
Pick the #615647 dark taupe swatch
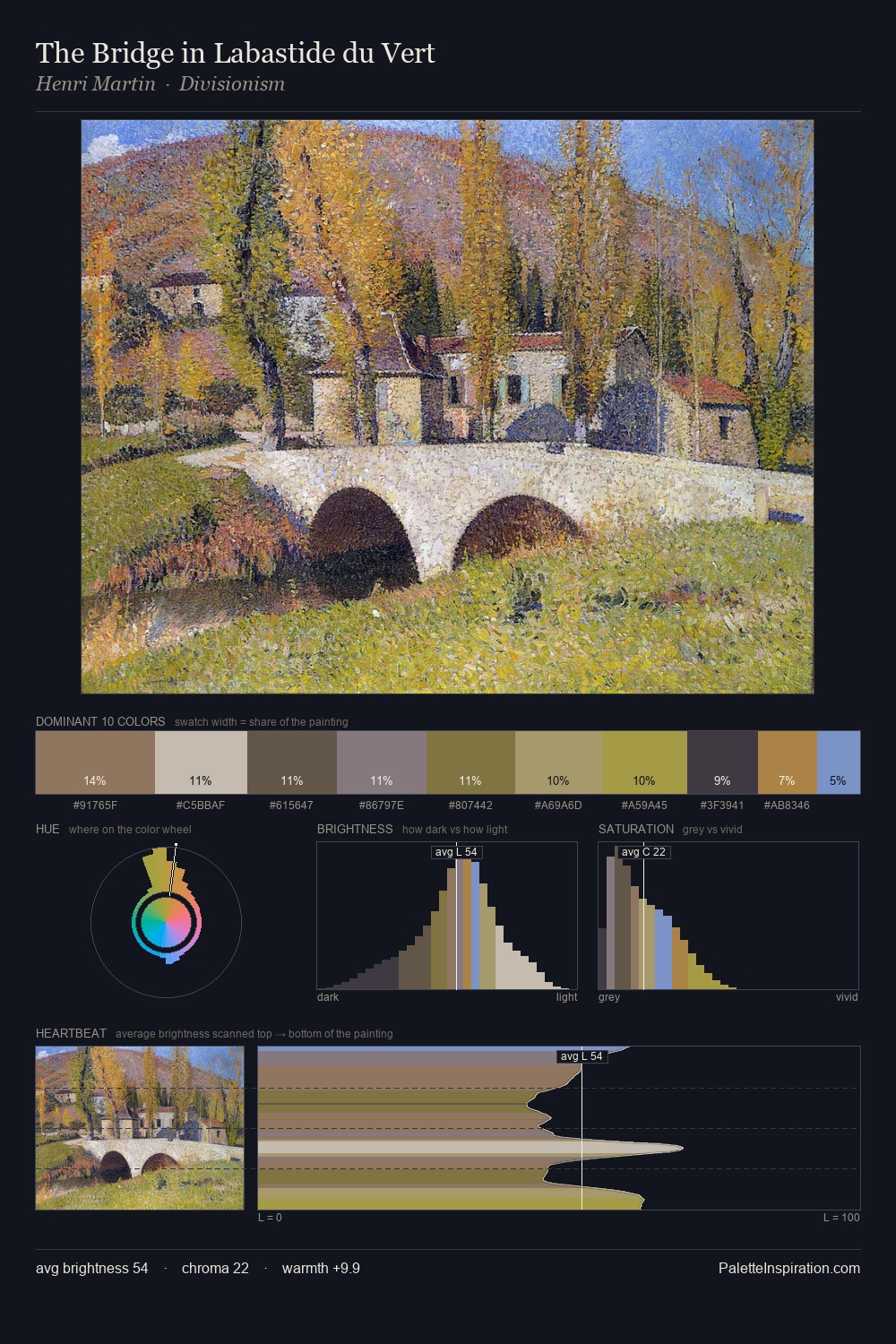pos(292,762)
